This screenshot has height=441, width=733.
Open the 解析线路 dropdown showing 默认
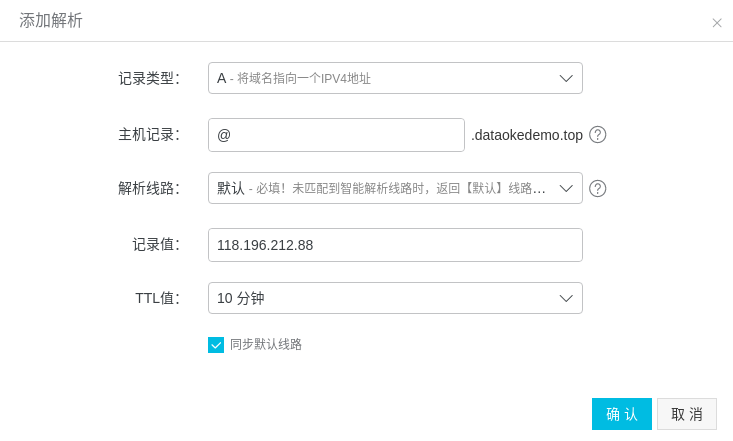pos(395,188)
